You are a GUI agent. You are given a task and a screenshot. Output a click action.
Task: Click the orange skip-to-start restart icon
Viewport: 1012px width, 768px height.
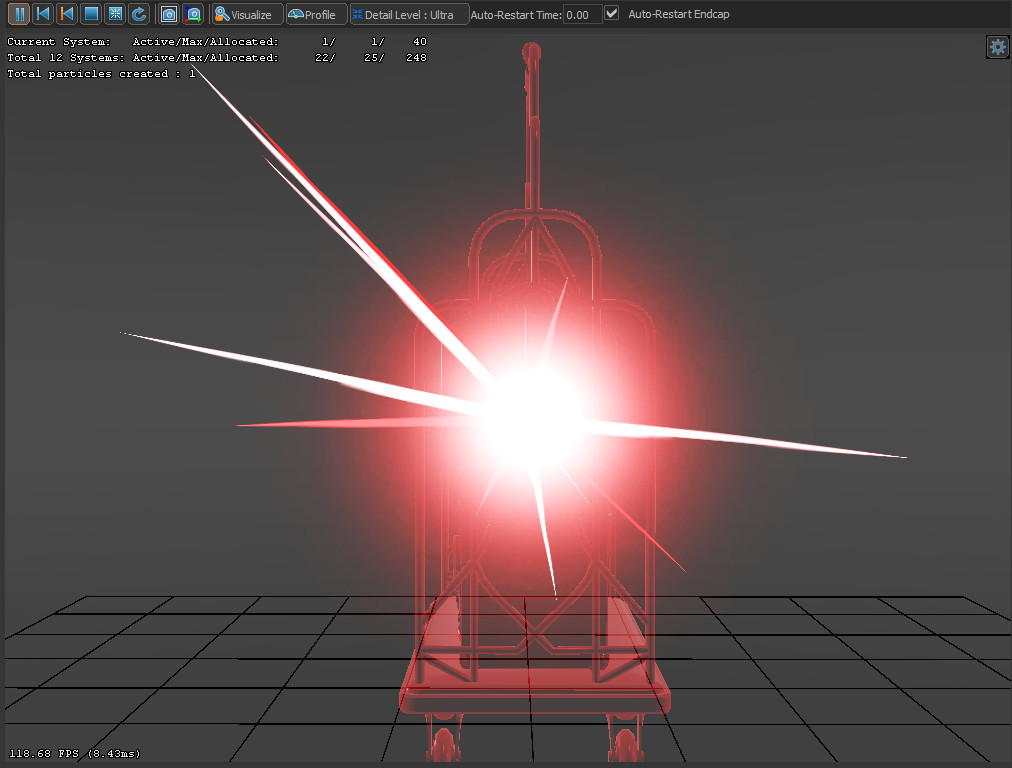click(67, 14)
